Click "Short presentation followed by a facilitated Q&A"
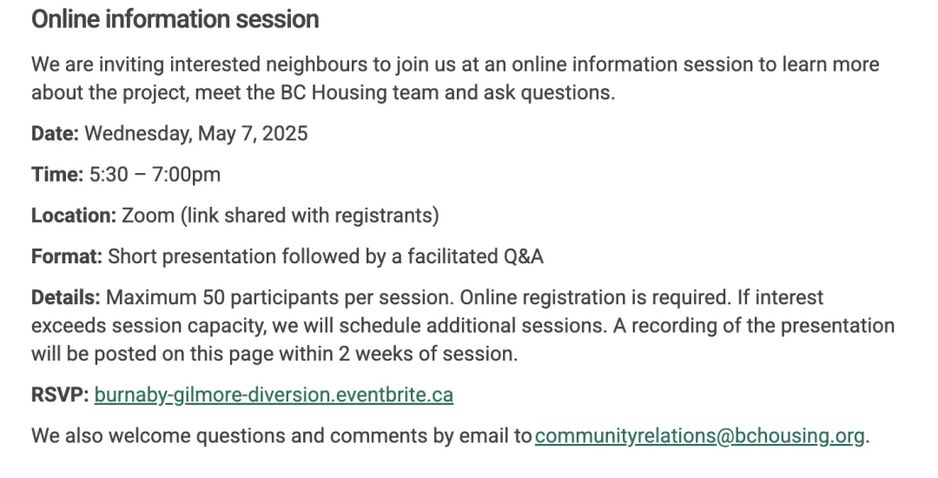 [326, 257]
